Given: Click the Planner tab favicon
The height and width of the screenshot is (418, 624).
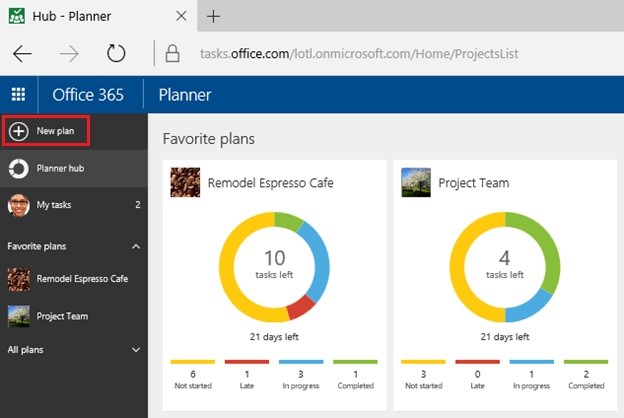Looking at the screenshot, I should coord(17,16).
